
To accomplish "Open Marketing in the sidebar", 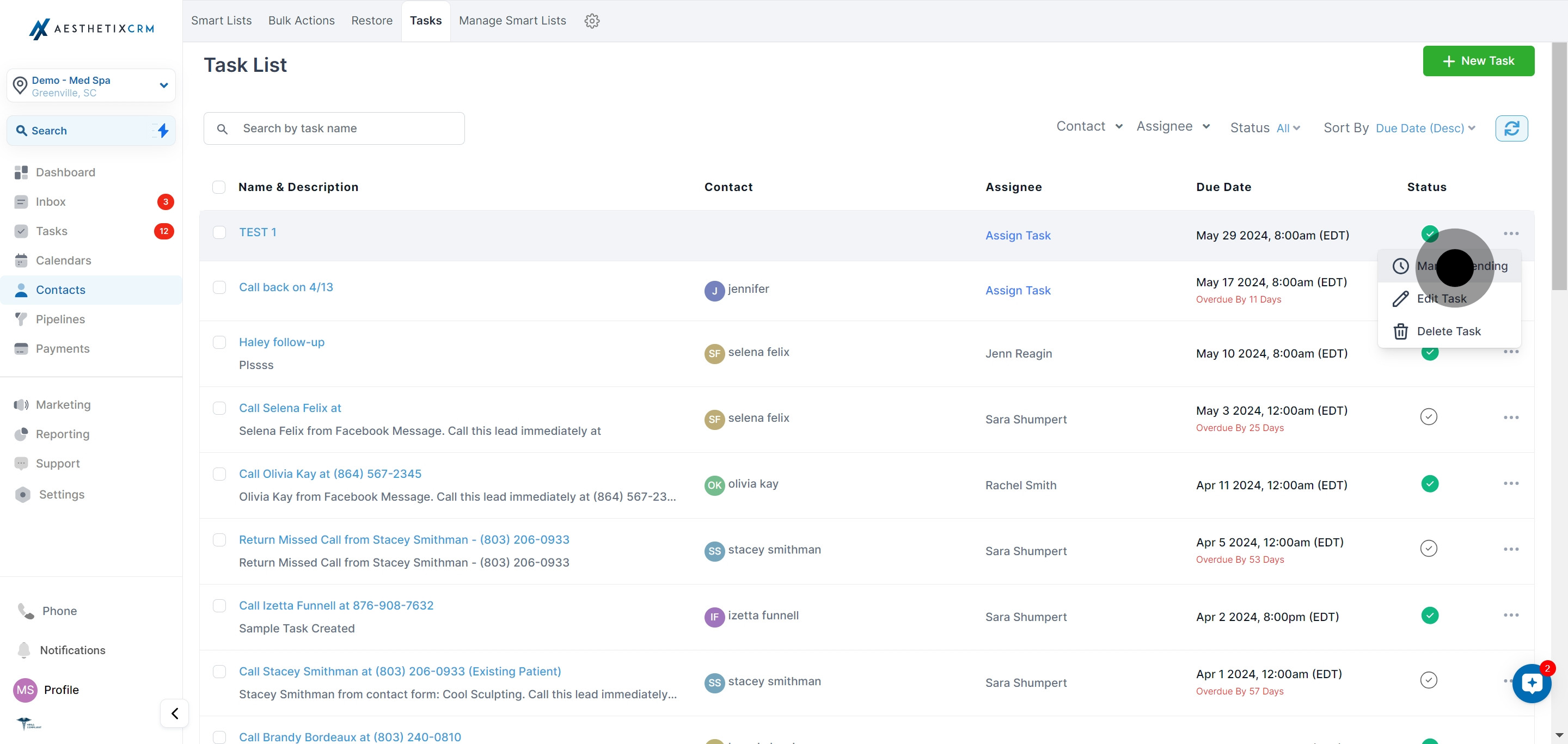I will [x=63, y=404].
